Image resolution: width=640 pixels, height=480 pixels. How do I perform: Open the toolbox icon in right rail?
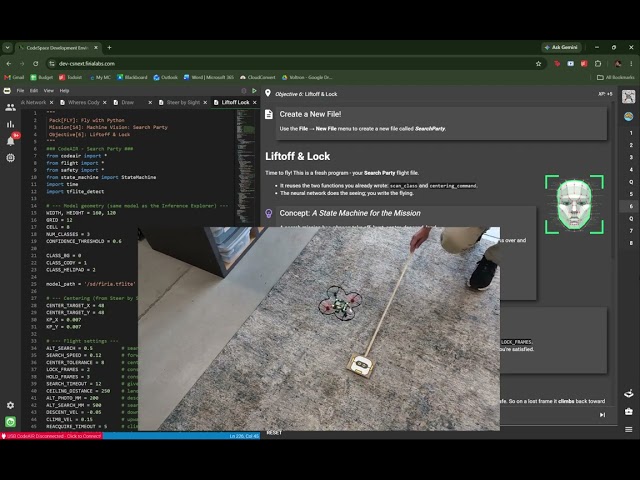(x=629, y=411)
